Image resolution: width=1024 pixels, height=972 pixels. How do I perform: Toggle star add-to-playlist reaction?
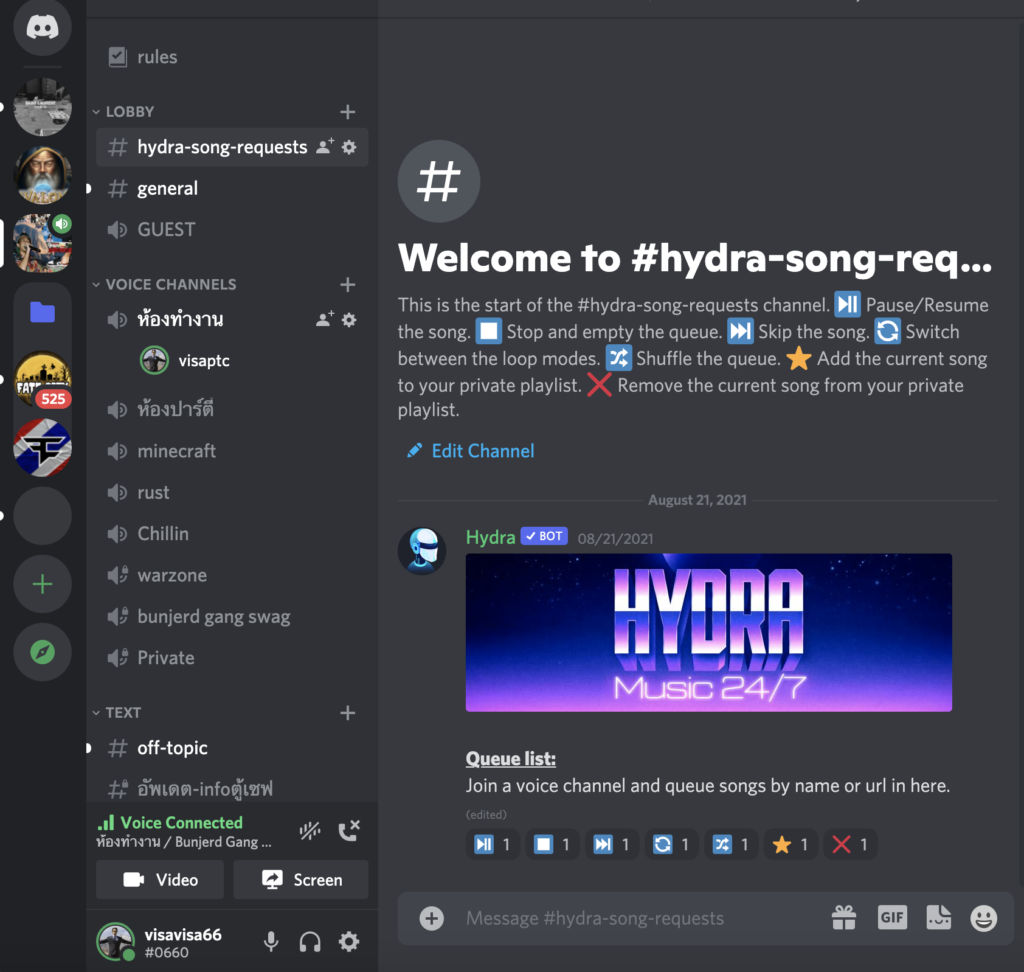[791, 845]
